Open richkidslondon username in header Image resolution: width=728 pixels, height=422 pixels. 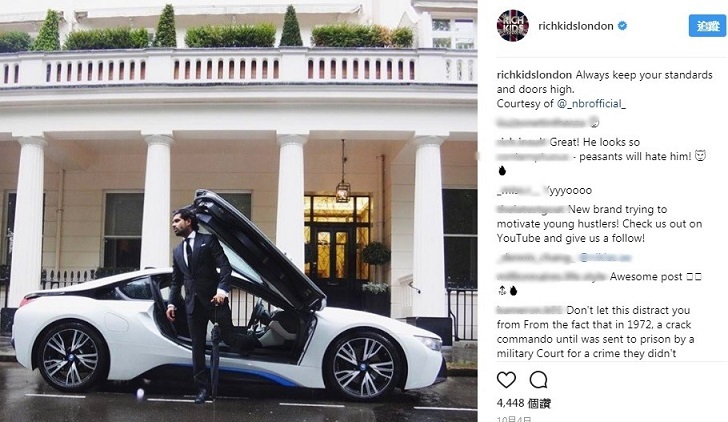click(x=576, y=26)
